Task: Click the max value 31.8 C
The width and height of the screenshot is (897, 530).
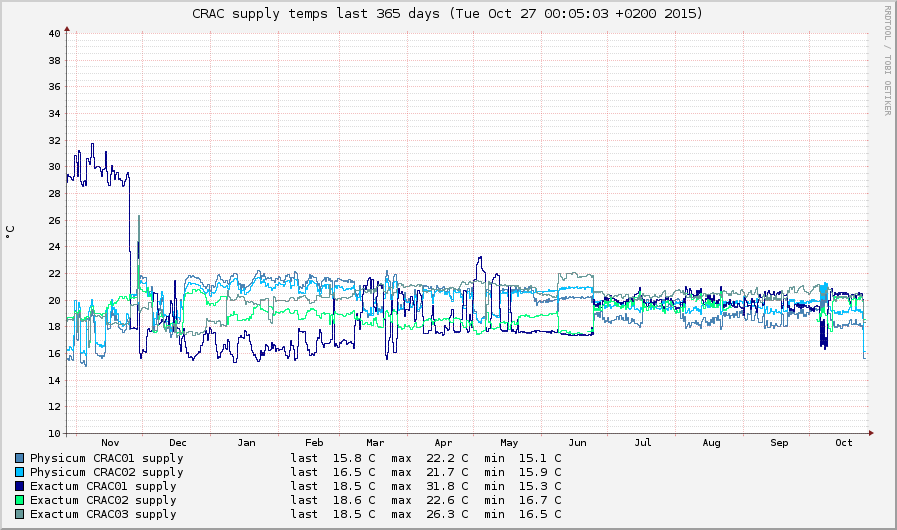Action: pyautogui.click(x=447, y=487)
